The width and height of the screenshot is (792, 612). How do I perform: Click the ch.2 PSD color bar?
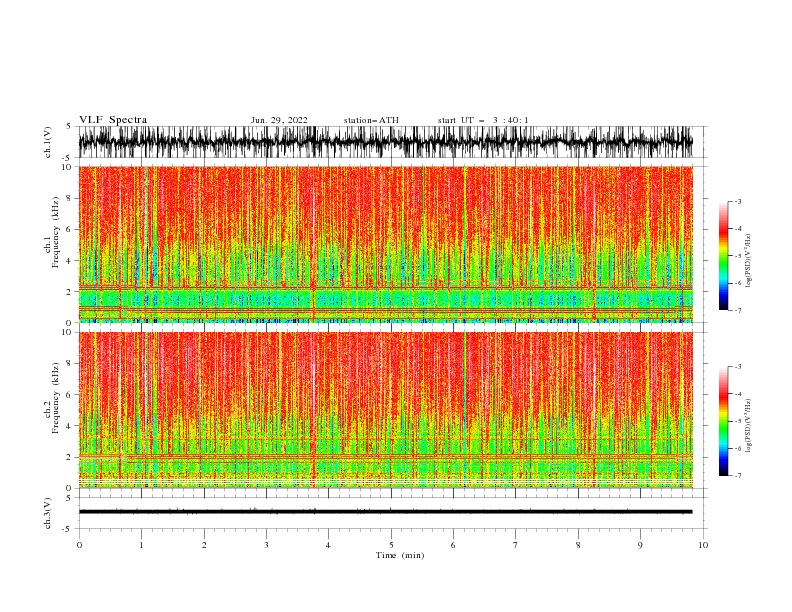pos(723,421)
